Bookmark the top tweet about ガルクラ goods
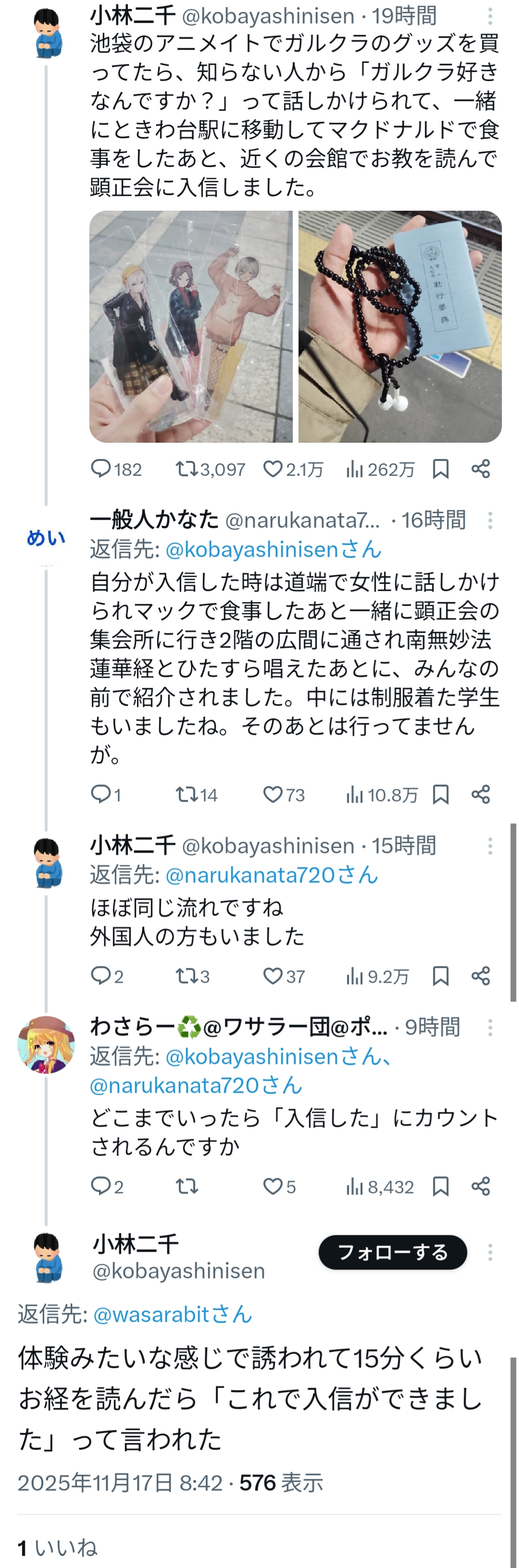Image resolution: width=519 pixels, height=1568 pixels. point(440,469)
